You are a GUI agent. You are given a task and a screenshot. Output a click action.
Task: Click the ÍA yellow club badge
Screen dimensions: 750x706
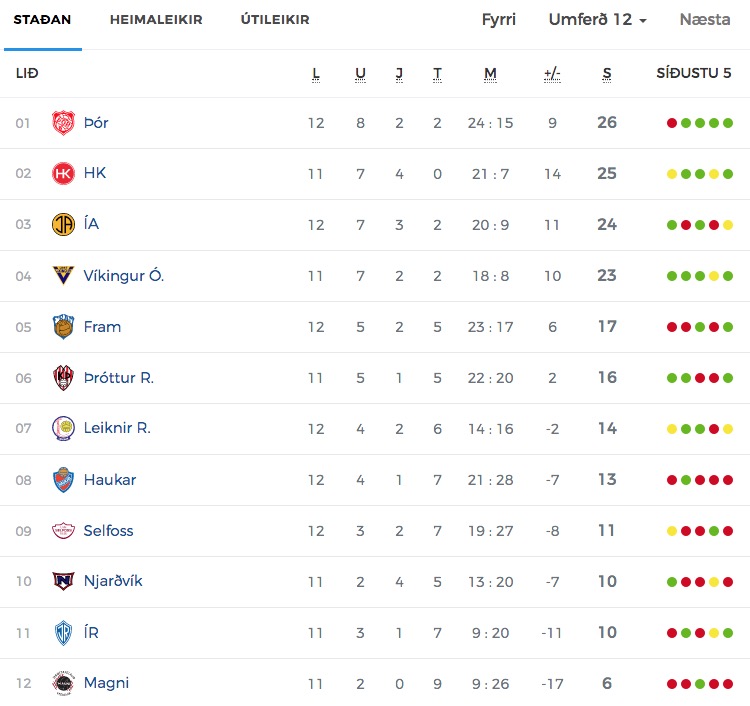(x=63, y=225)
